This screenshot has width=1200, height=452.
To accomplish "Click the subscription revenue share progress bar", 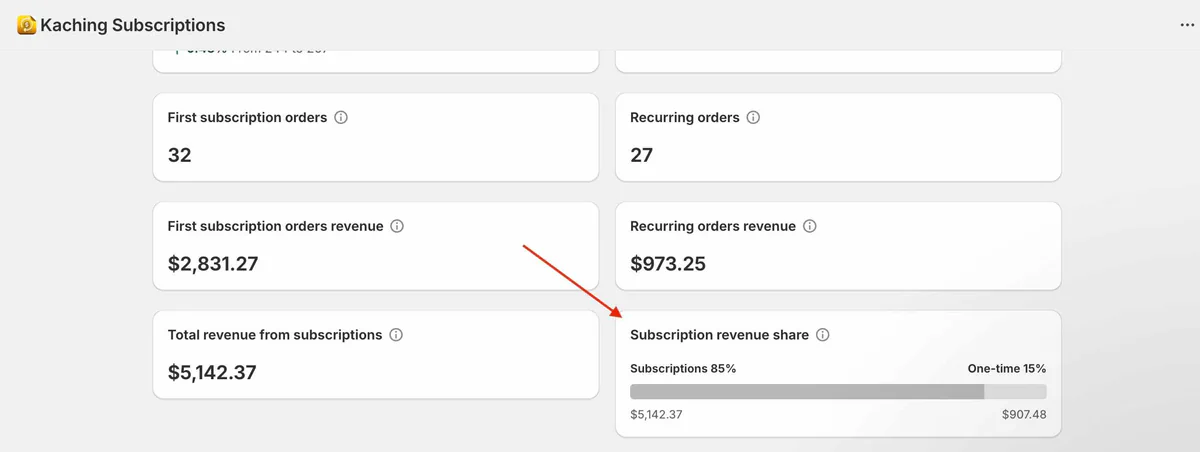I will 838,392.
